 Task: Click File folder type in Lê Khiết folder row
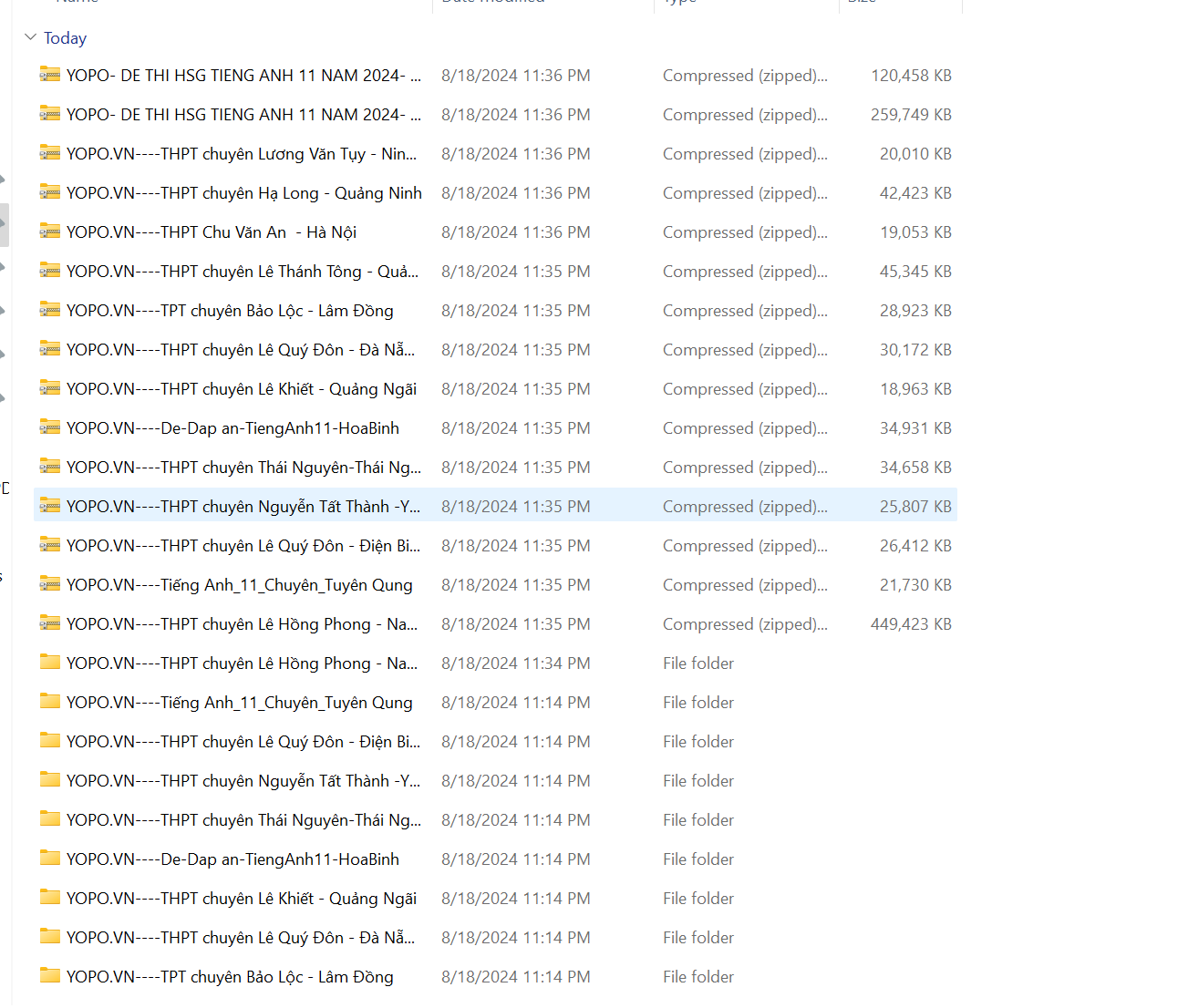[x=698, y=899]
